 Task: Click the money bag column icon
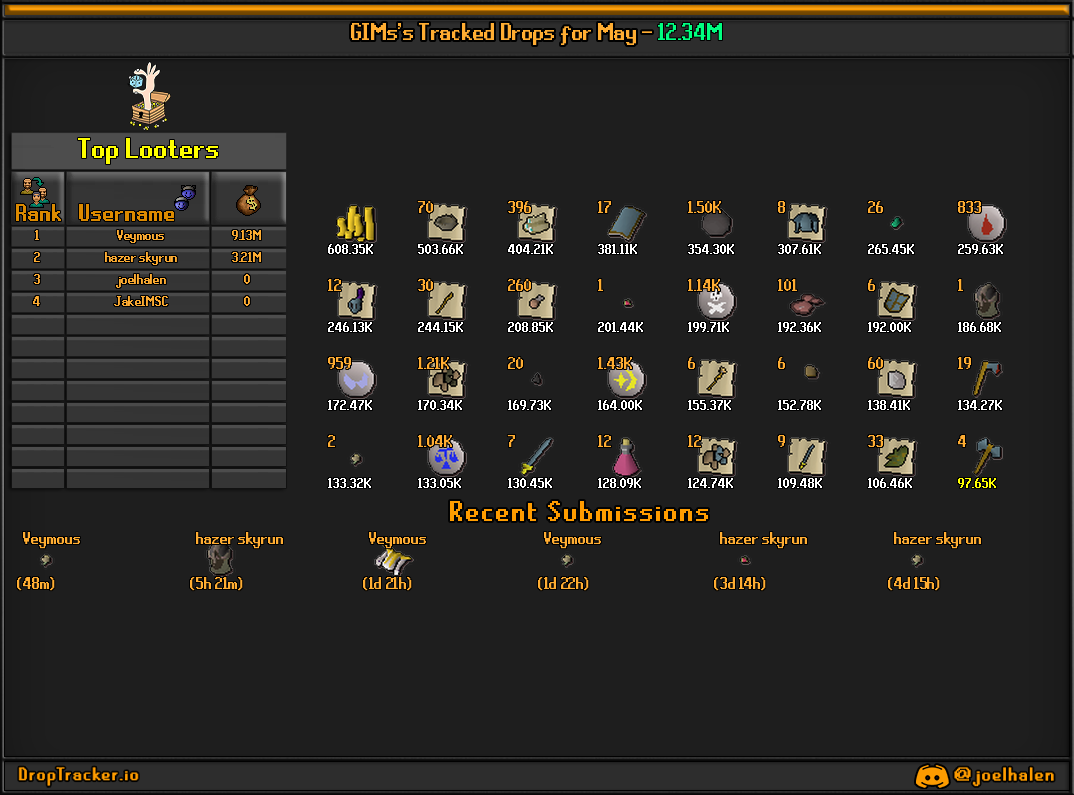pos(248,200)
